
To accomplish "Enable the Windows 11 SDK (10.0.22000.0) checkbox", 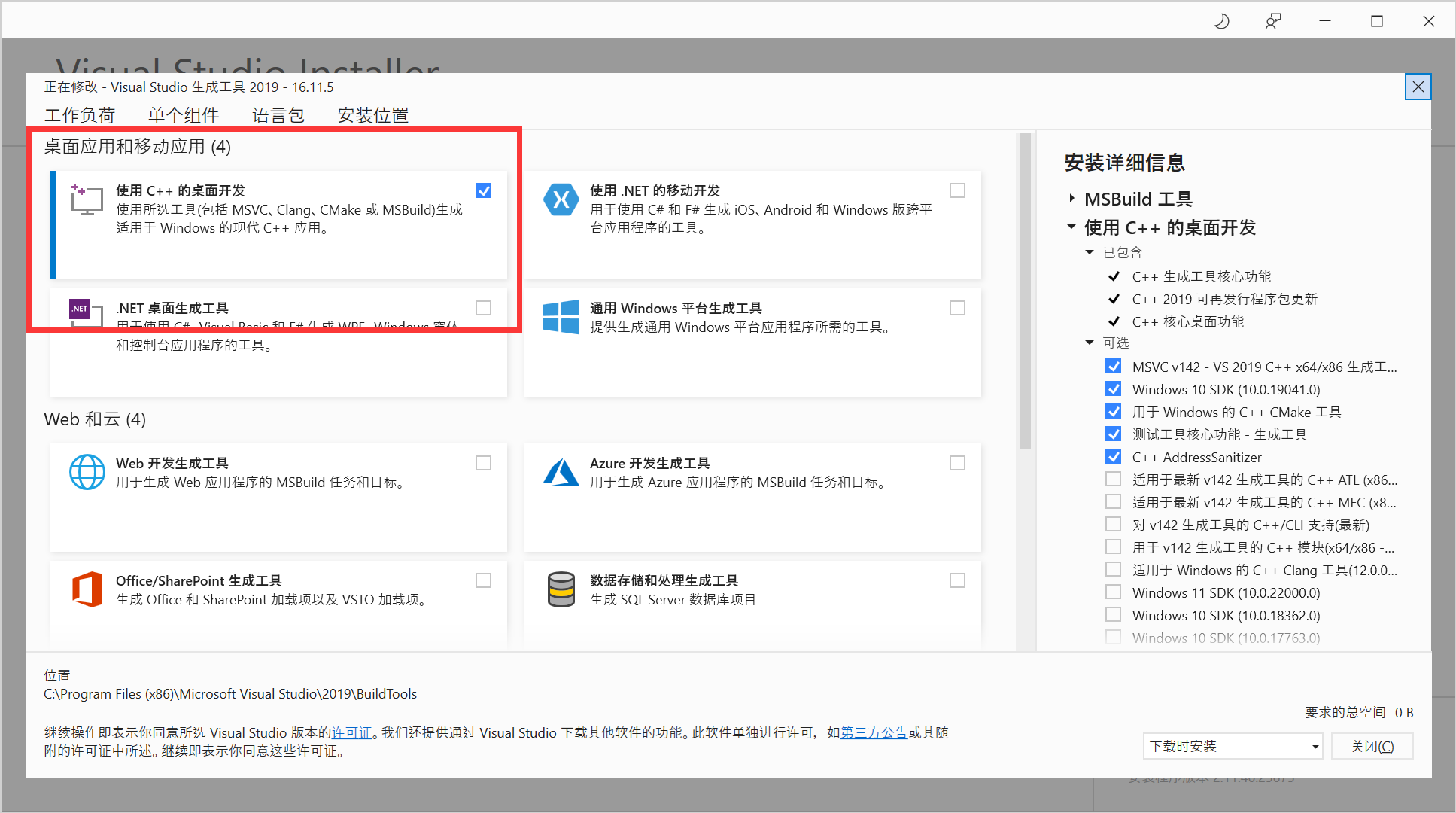I will click(x=1113, y=592).
